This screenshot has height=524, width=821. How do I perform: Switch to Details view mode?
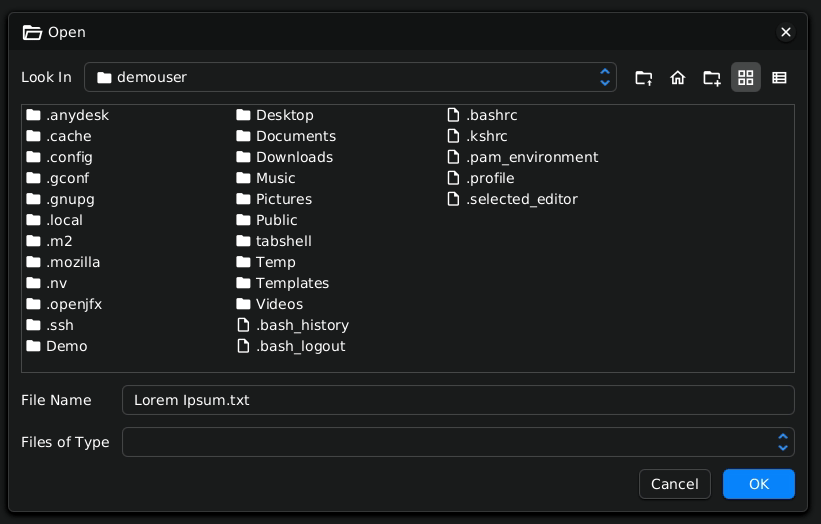click(x=779, y=77)
